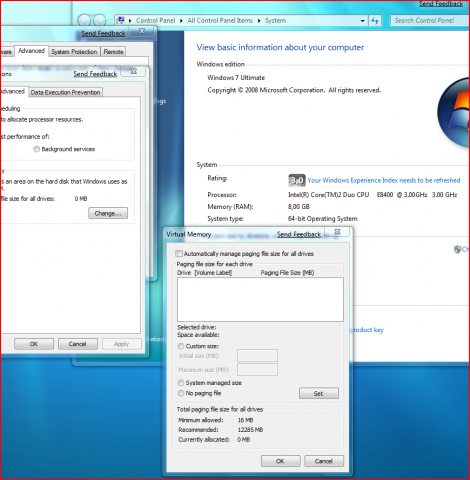Close the Virtual Memory dialog

337,232
